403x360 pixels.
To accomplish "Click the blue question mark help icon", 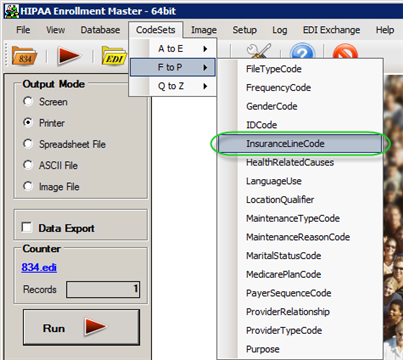I will (303, 51).
